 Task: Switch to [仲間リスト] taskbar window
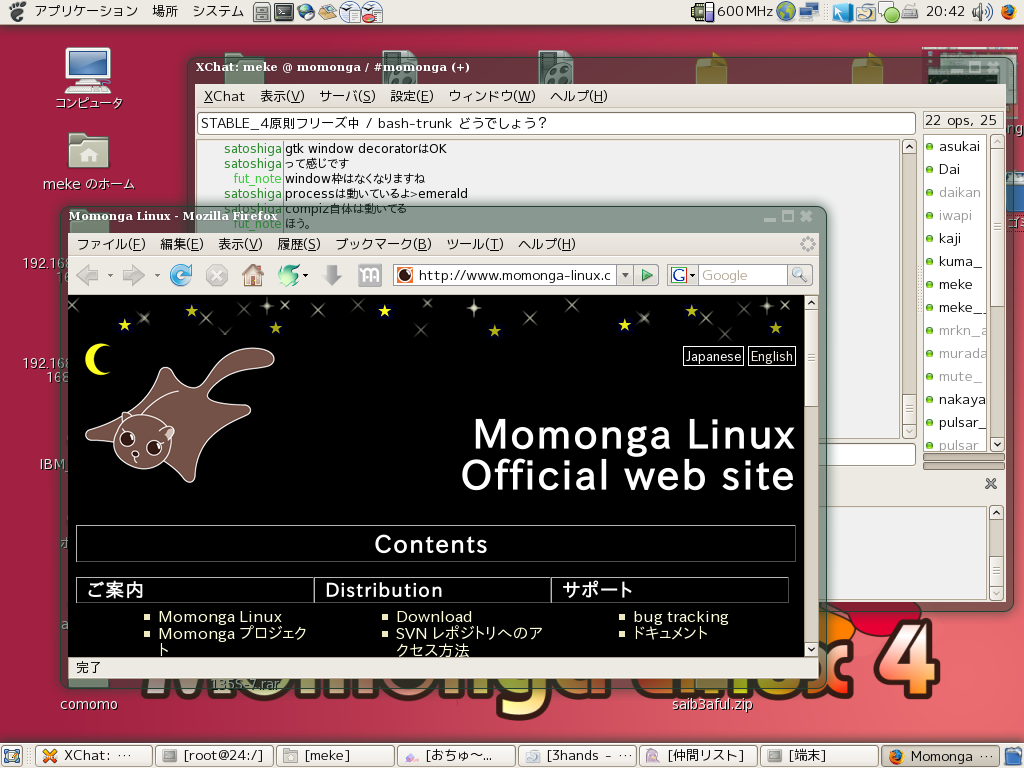point(698,756)
